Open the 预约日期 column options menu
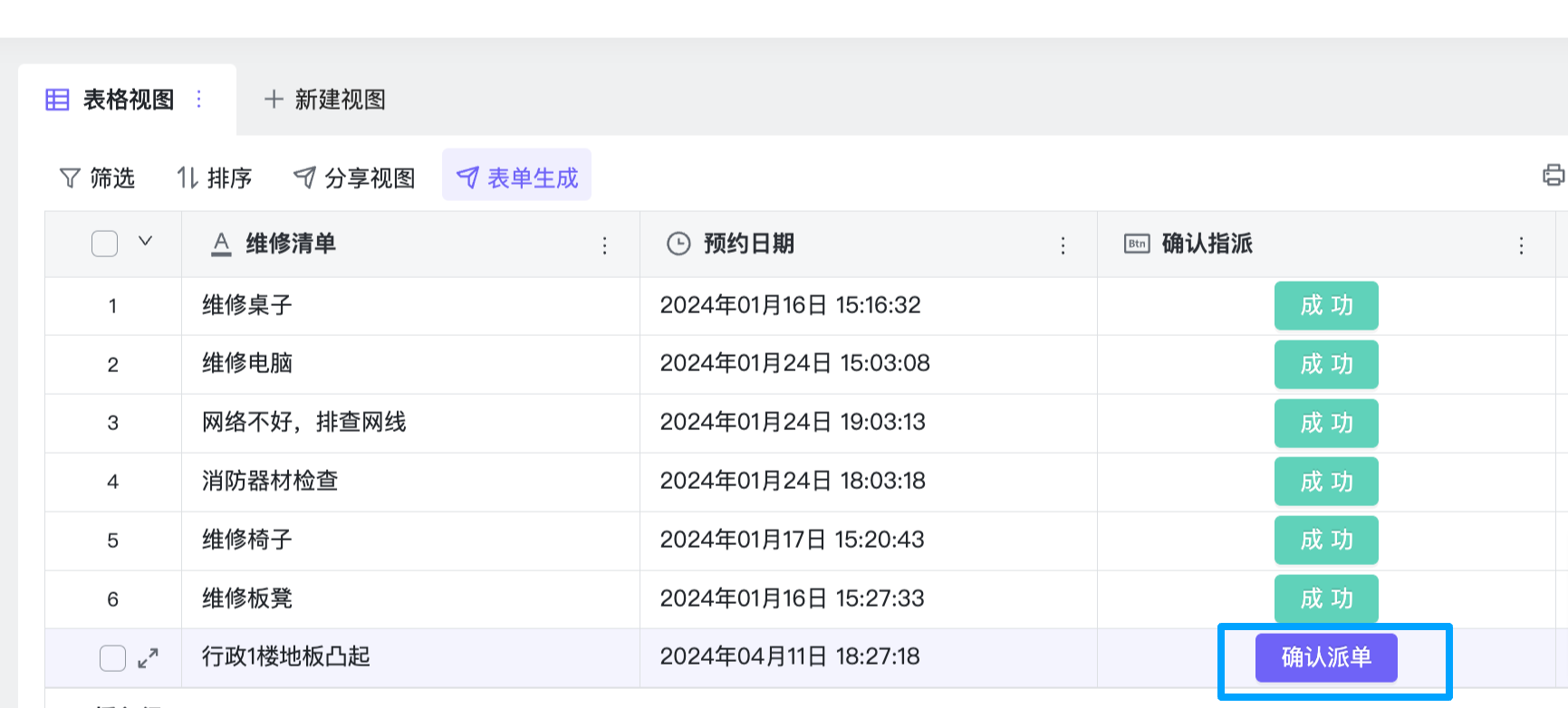Image resolution: width=1568 pixels, height=708 pixels. pyautogui.click(x=1063, y=245)
